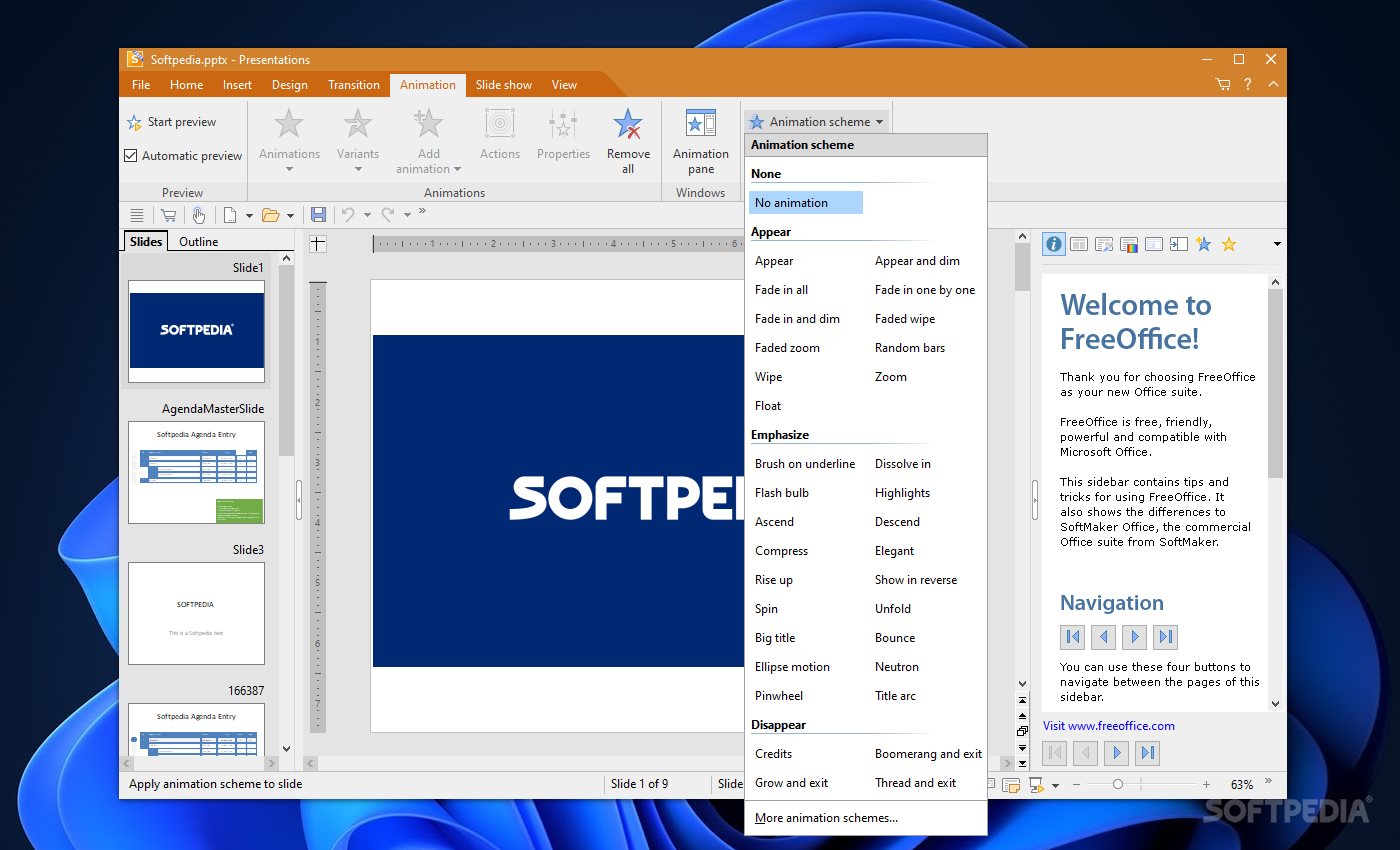Select the Slide1 thumbnail
The height and width of the screenshot is (850, 1400).
tap(196, 331)
